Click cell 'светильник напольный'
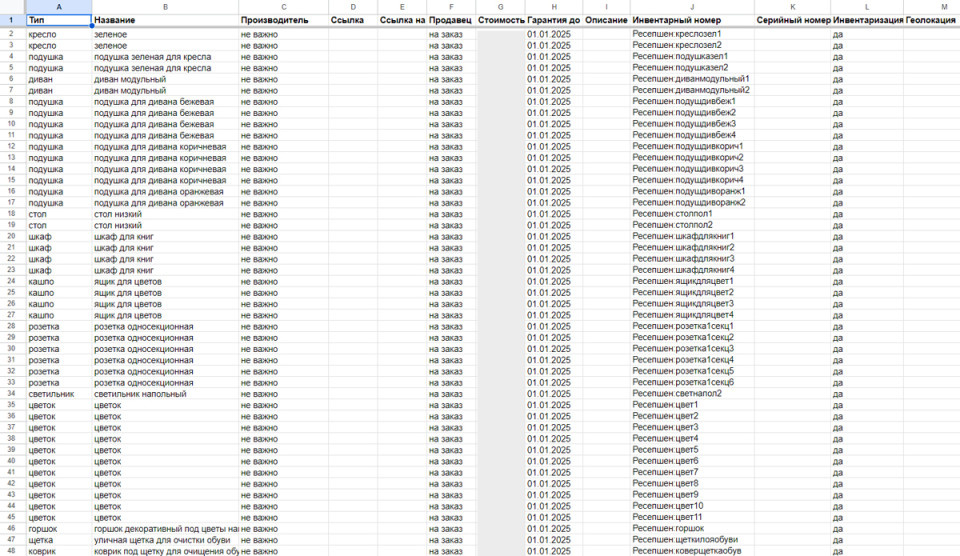Viewport: 960px width, 556px height. tap(165, 394)
